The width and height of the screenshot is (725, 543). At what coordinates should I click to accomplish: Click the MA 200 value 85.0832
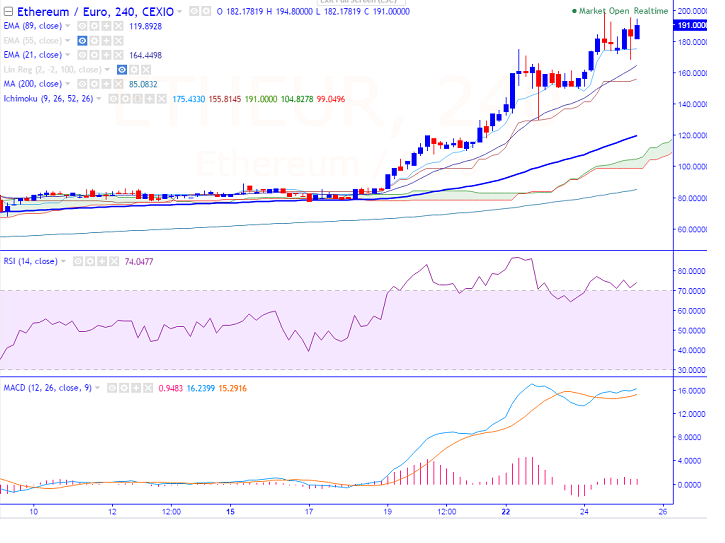point(143,84)
